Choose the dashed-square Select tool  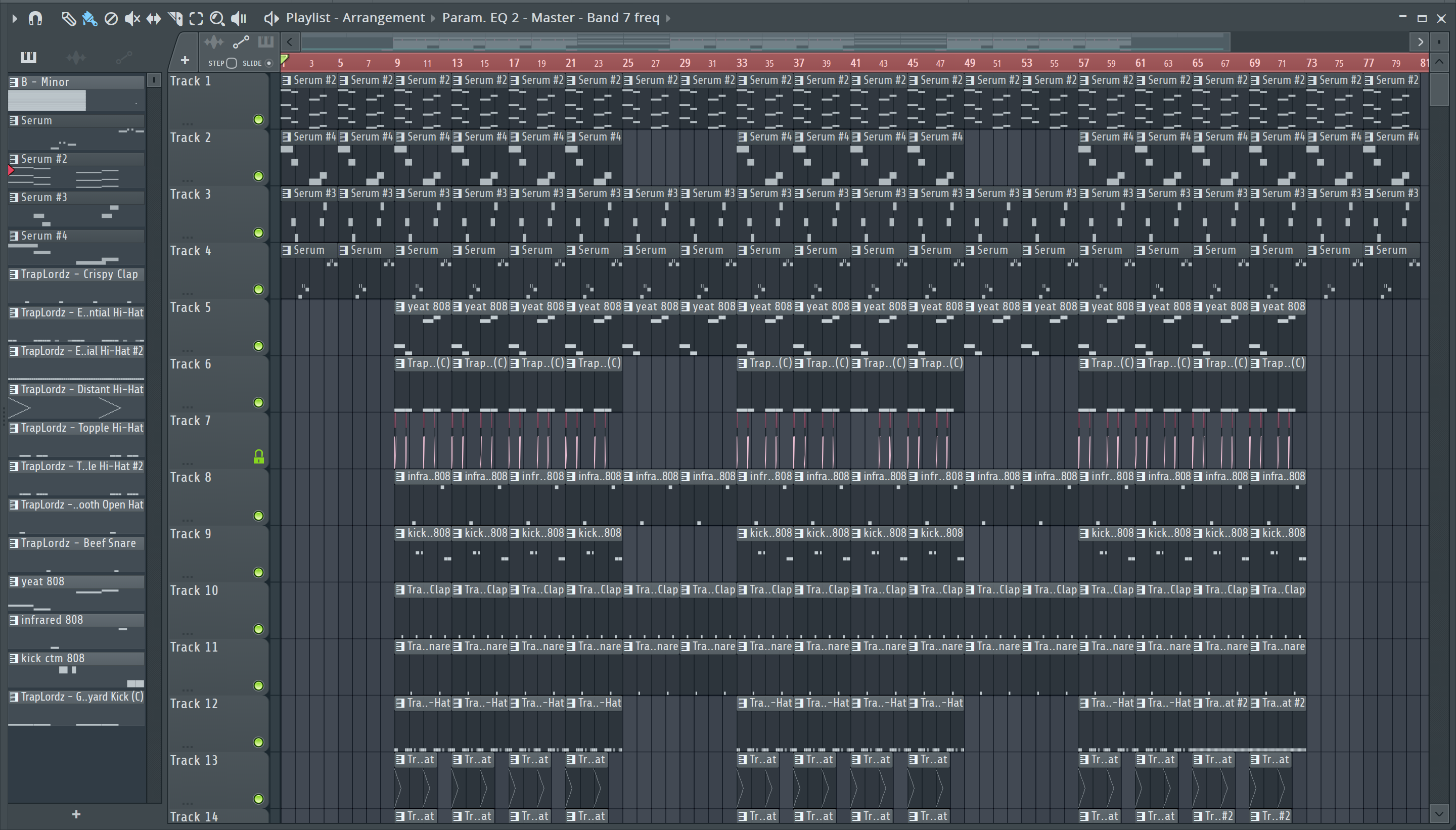[x=196, y=18]
